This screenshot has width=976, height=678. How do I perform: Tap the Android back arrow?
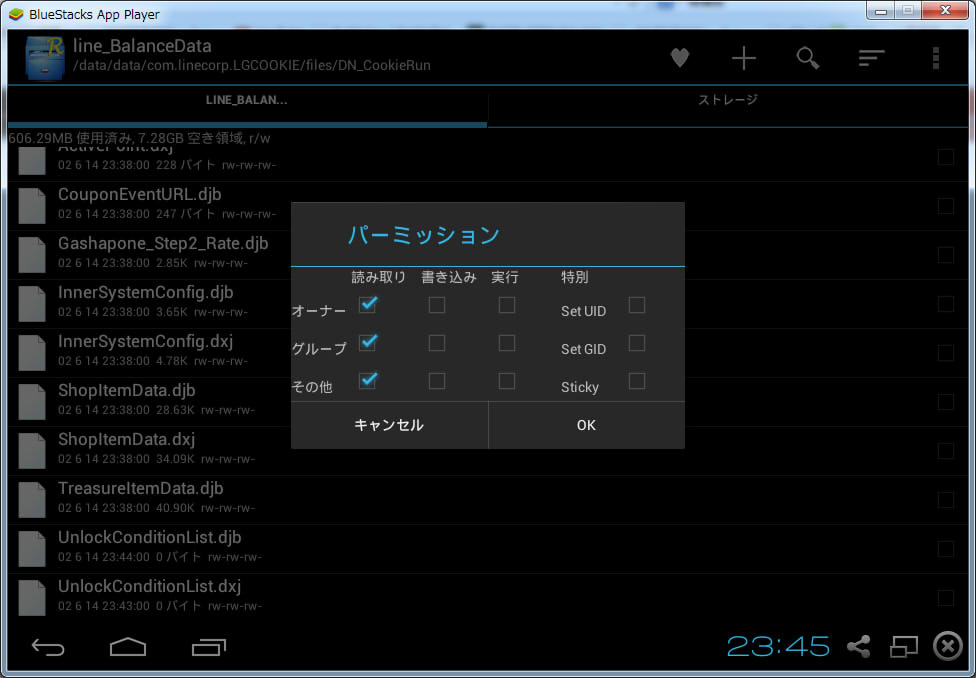point(48,647)
